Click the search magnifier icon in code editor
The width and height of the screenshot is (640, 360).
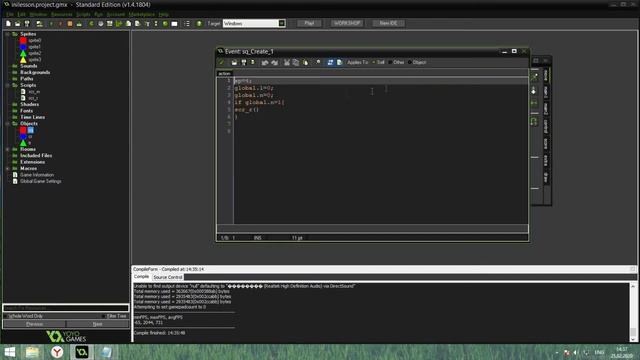click(x=318, y=62)
